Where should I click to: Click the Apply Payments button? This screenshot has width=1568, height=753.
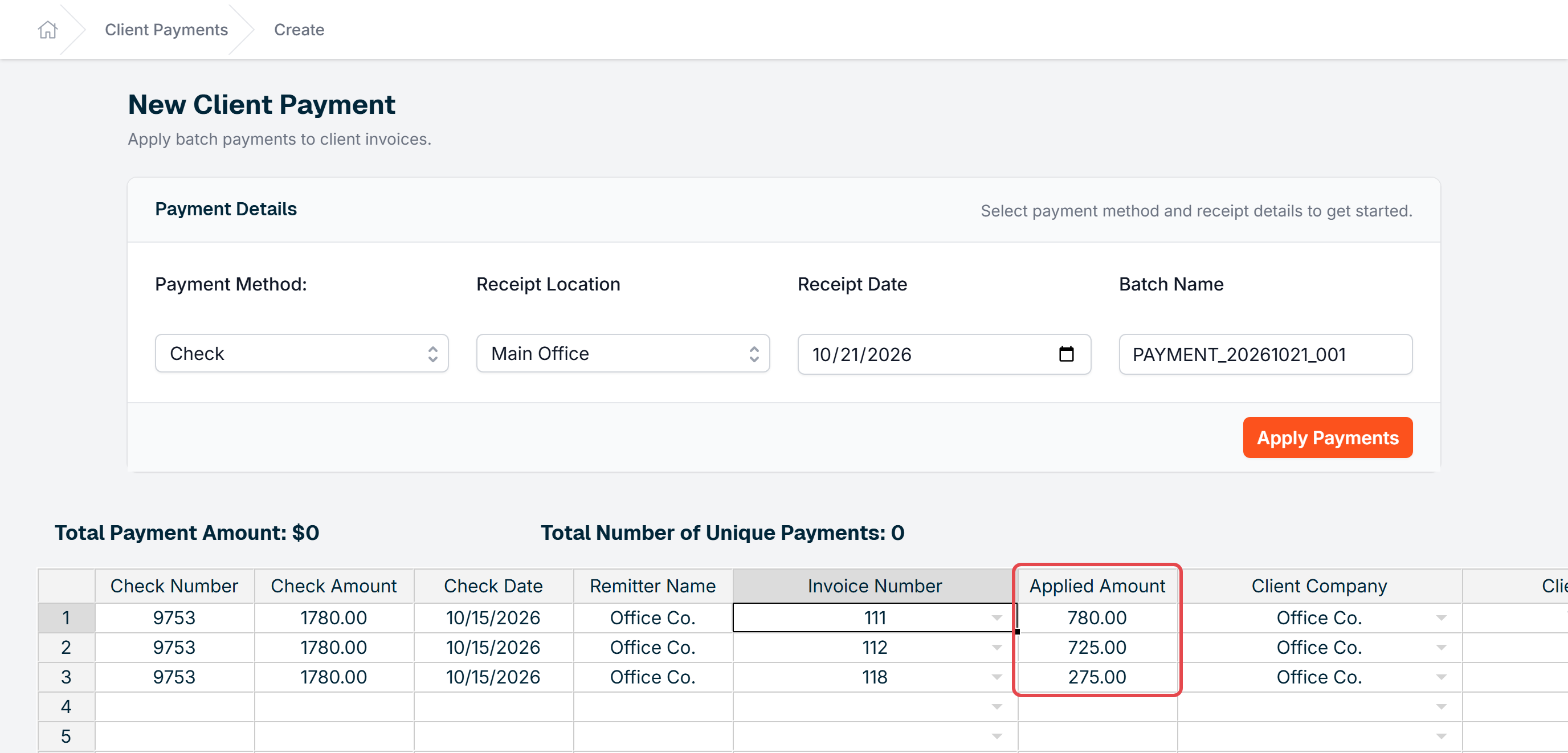point(1328,437)
